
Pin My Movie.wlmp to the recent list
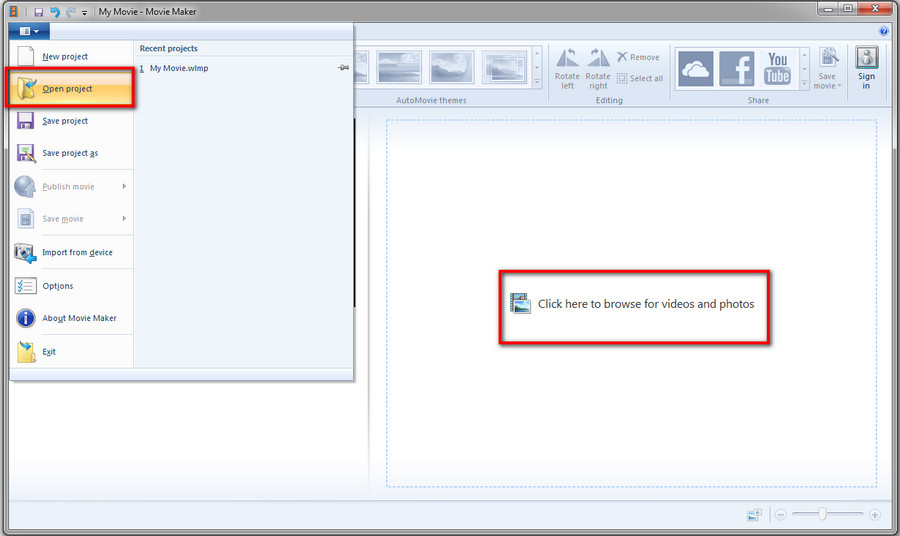click(x=343, y=68)
